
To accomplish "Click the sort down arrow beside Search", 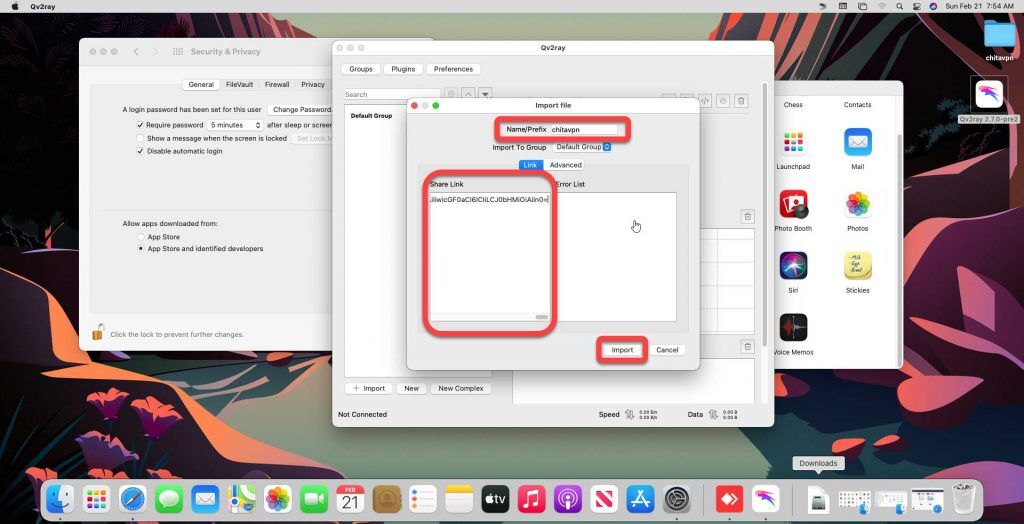I will tap(485, 94).
